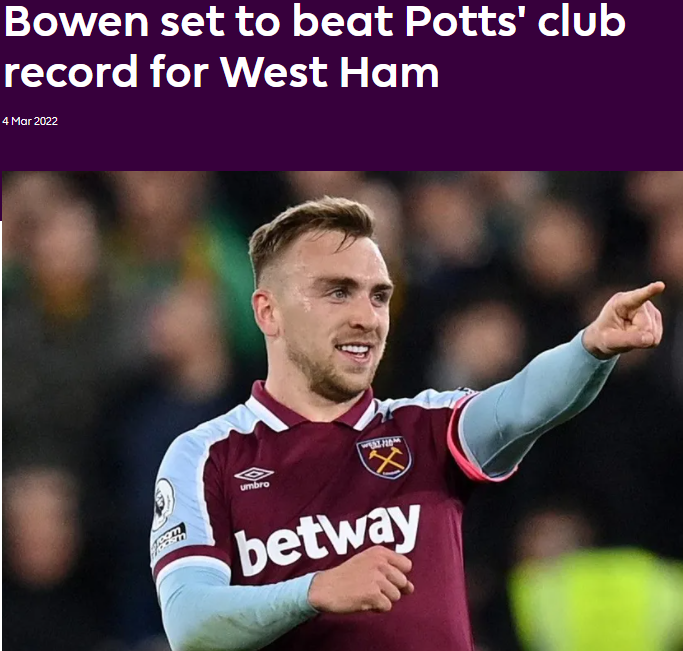The image size is (683, 651).
Task: Click the Premier League sleeve badge
Action: point(164,498)
